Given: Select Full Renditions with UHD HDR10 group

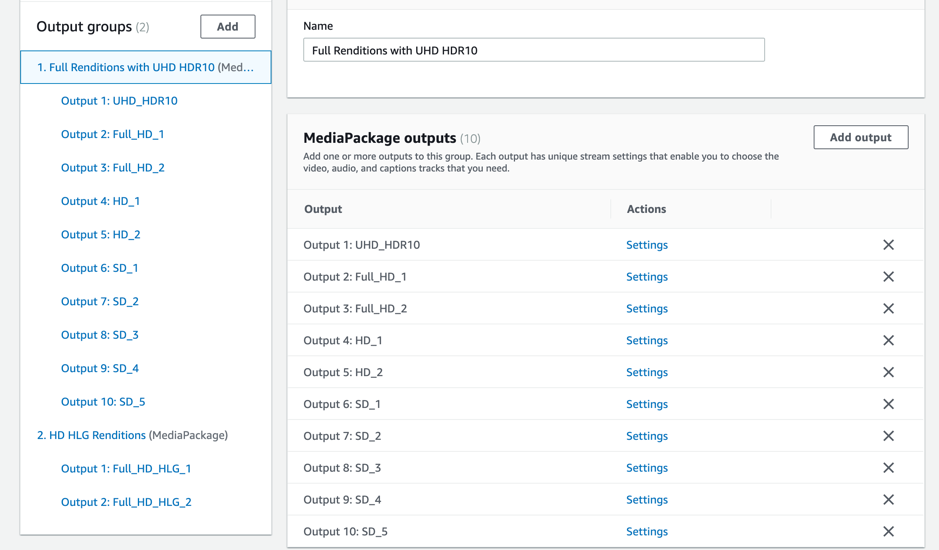Looking at the screenshot, I should (x=145, y=67).
